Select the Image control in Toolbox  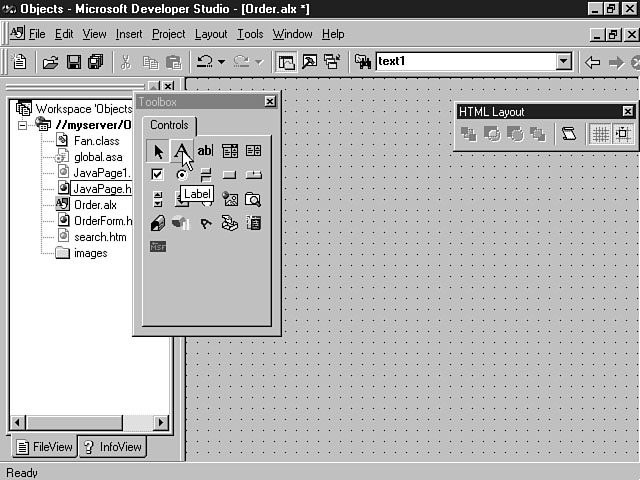(x=230, y=199)
